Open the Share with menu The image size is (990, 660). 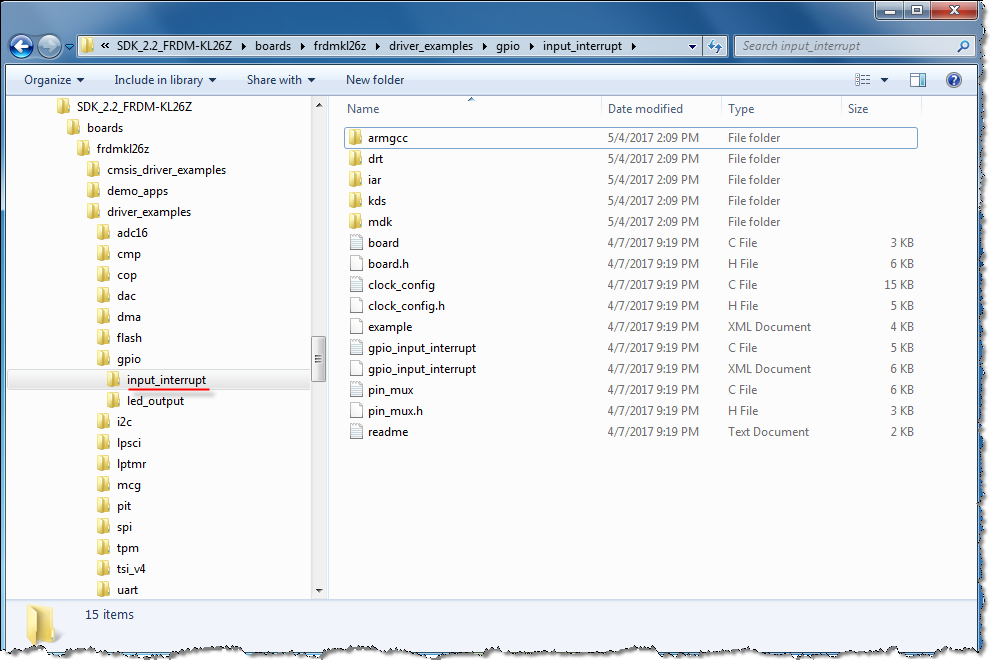click(280, 80)
